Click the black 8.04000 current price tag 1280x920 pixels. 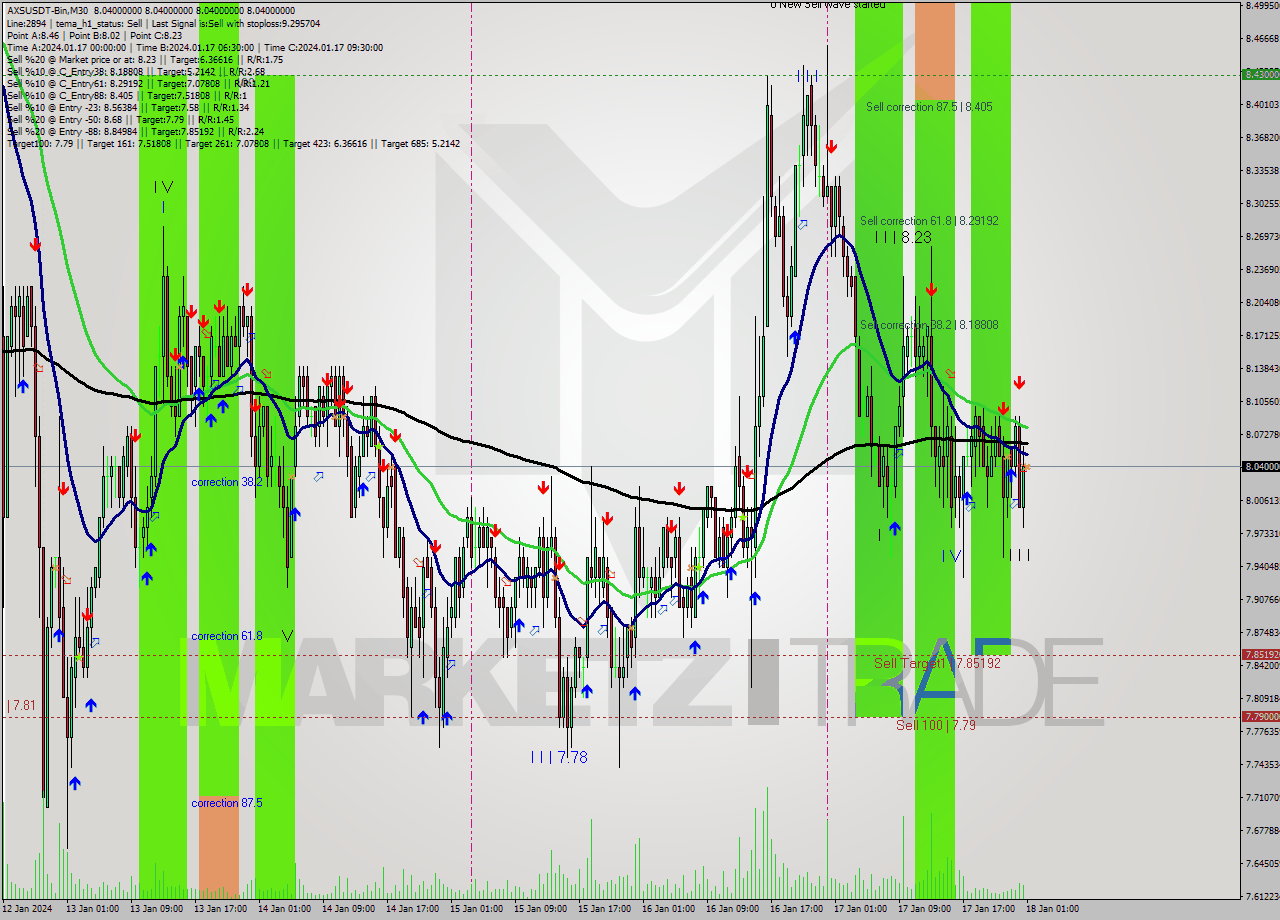(1259, 466)
